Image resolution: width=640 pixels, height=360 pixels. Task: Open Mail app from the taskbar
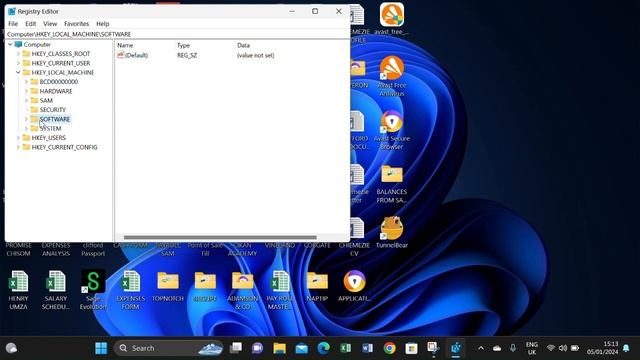pyautogui.click(x=302, y=348)
